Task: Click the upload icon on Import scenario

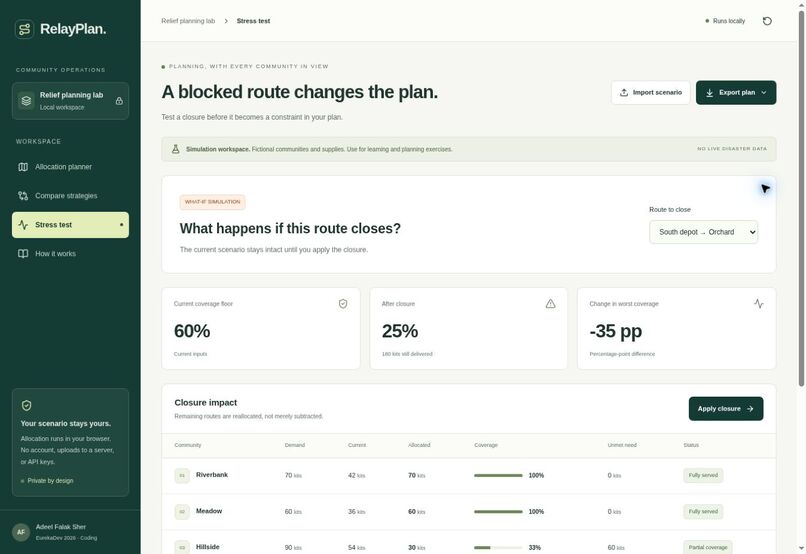Action: click(x=624, y=93)
